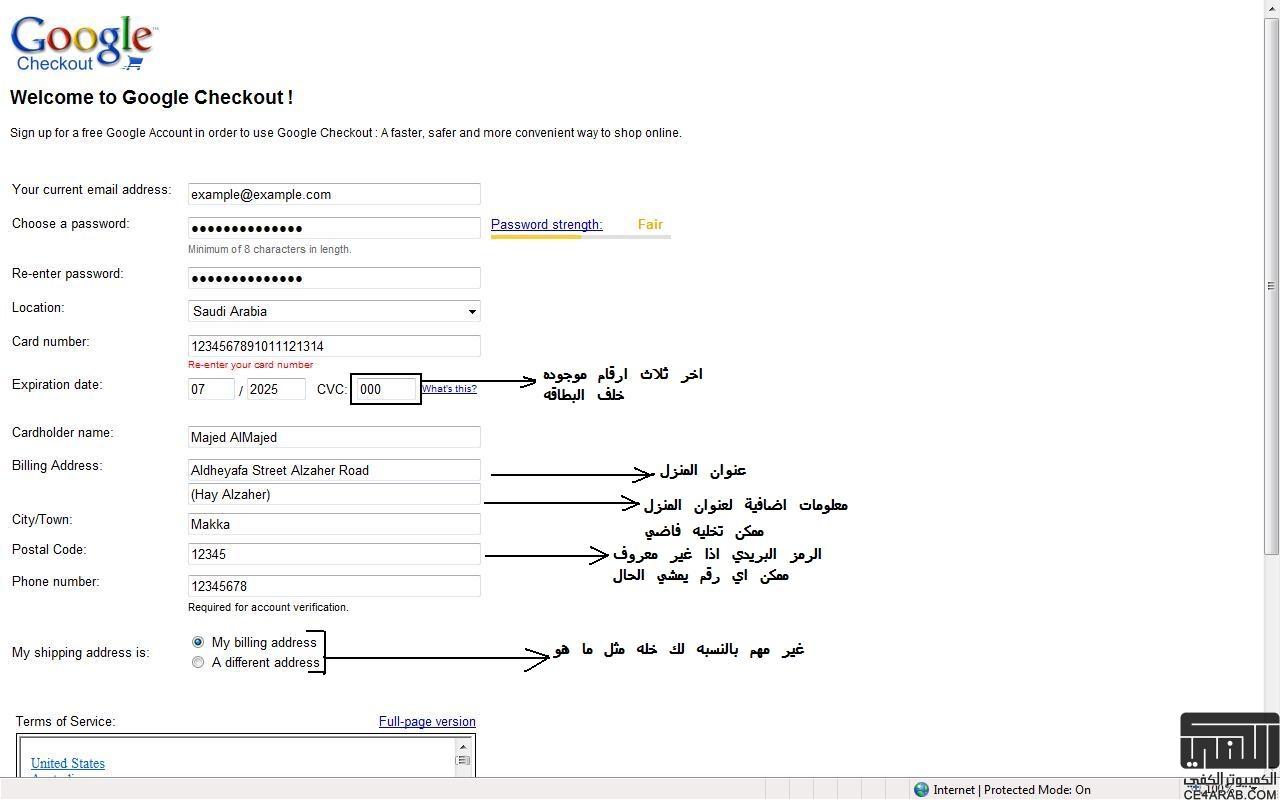This screenshot has height=800, width=1280.
Task: Open the 'What's this?' CVC link
Action: 449,389
